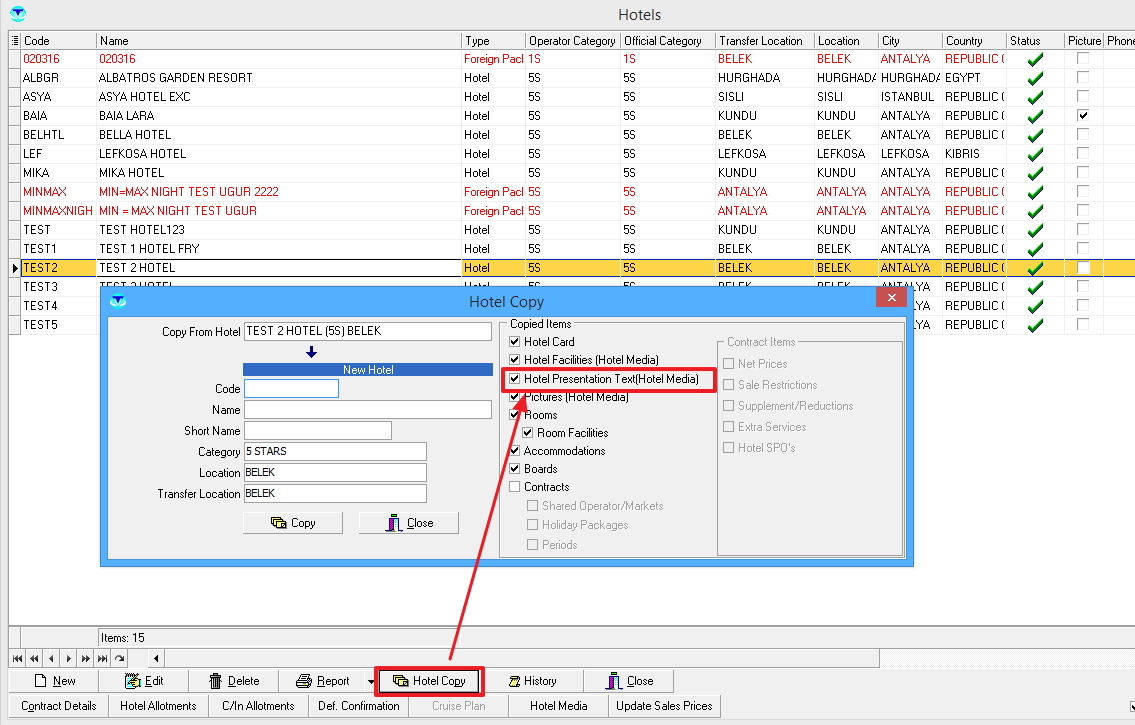Click the Hotel Copy toolbar button
This screenshot has width=1135, height=725.
pyautogui.click(x=429, y=681)
